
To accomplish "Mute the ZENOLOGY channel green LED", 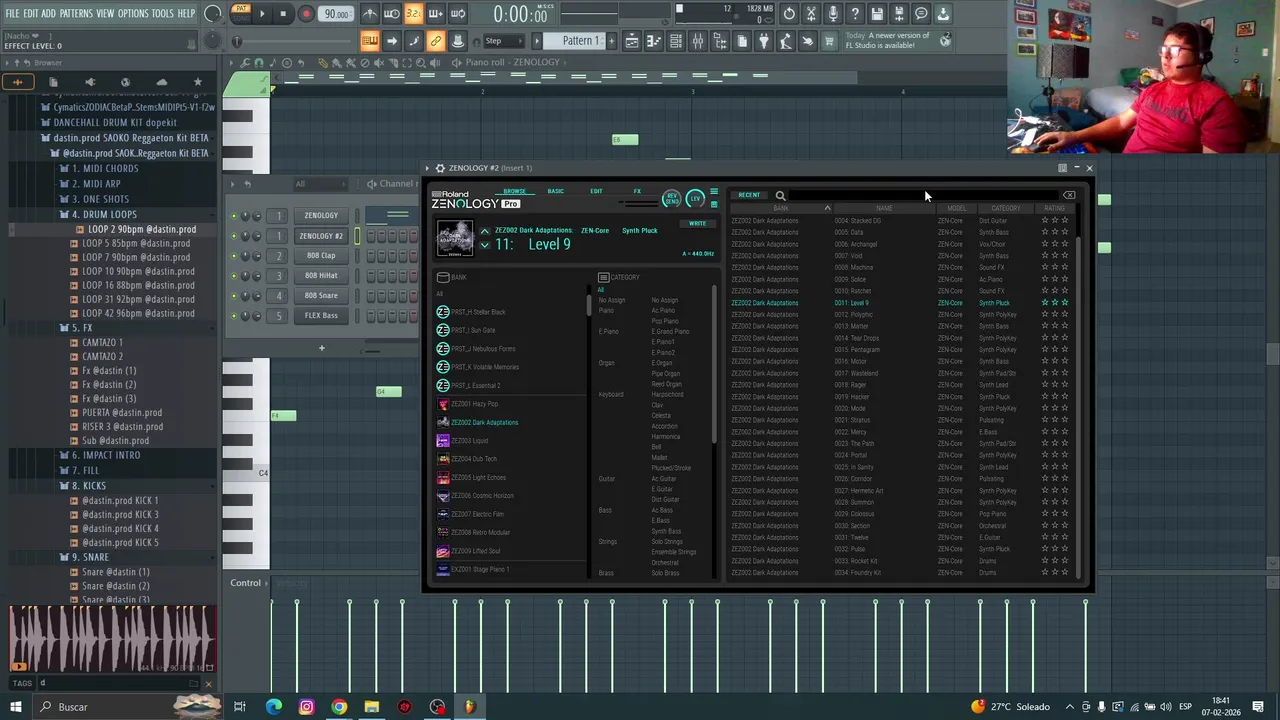I will (234, 215).
